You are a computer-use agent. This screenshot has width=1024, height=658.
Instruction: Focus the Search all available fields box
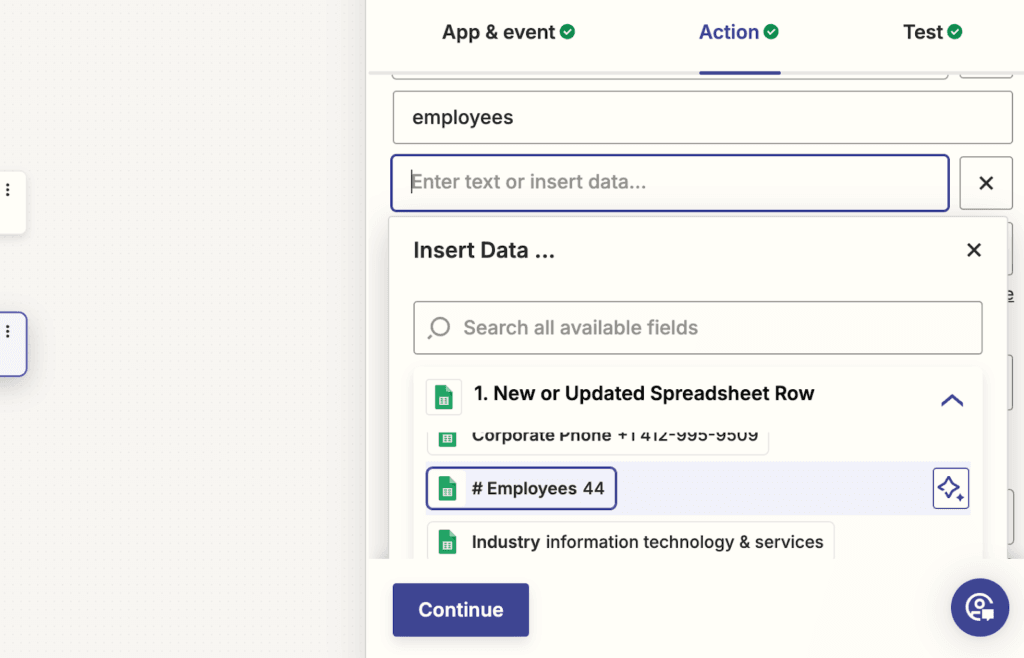(x=700, y=328)
